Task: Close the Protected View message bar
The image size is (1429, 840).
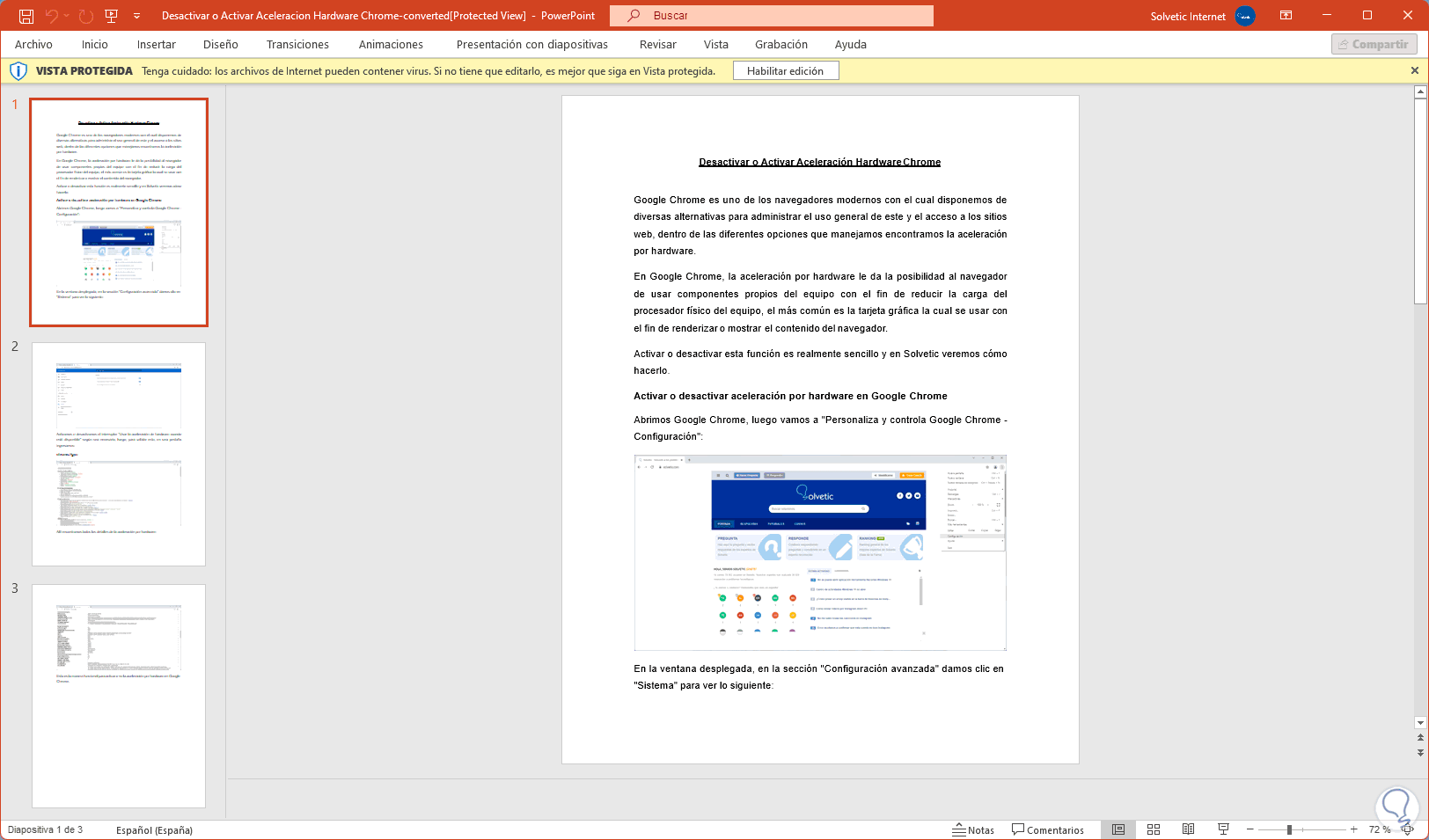Action: (1415, 70)
